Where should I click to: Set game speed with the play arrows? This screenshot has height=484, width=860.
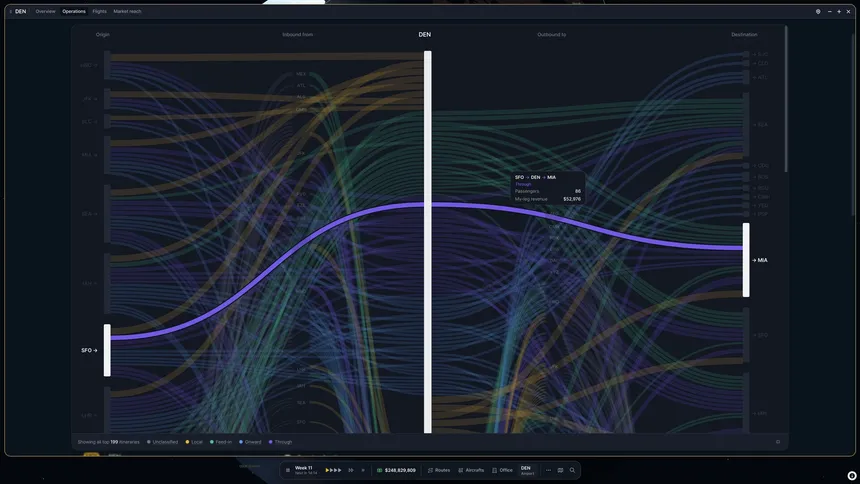click(333, 470)
